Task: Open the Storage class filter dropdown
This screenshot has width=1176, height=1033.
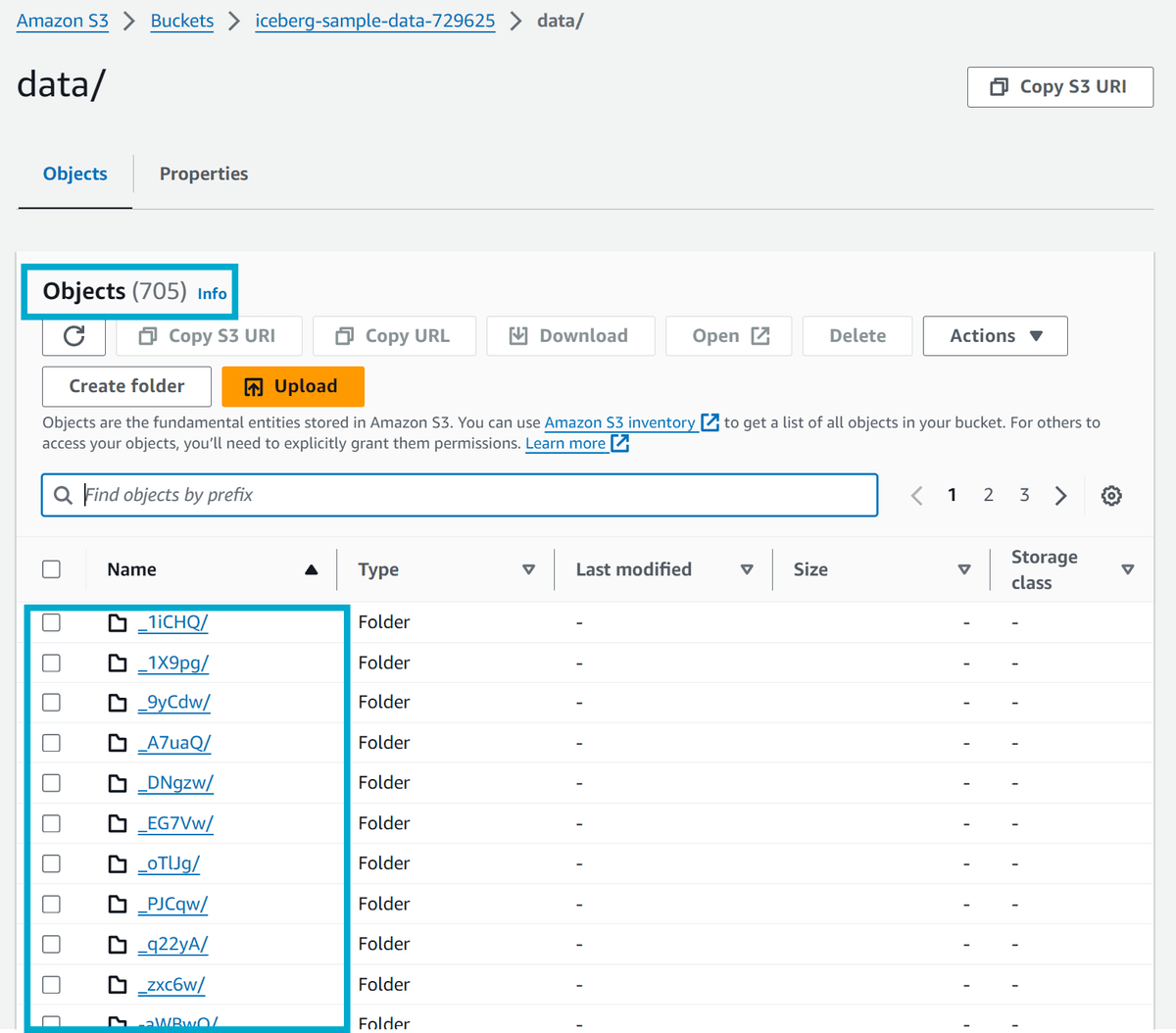Action: pyautogui.click(x=1128, y=569)
